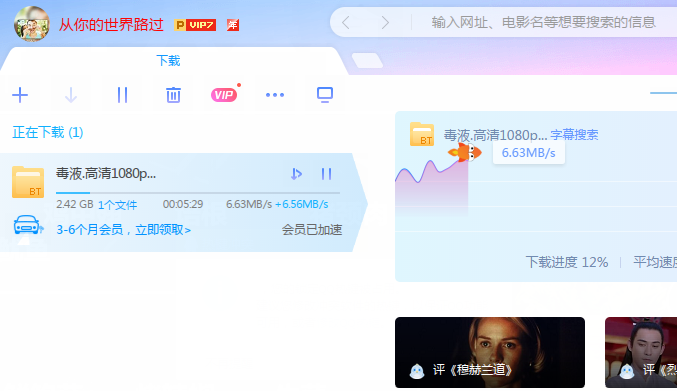This screenshot has height=391, width=677.
Task: Click the 平均速度 label
Action: (655, 262)
